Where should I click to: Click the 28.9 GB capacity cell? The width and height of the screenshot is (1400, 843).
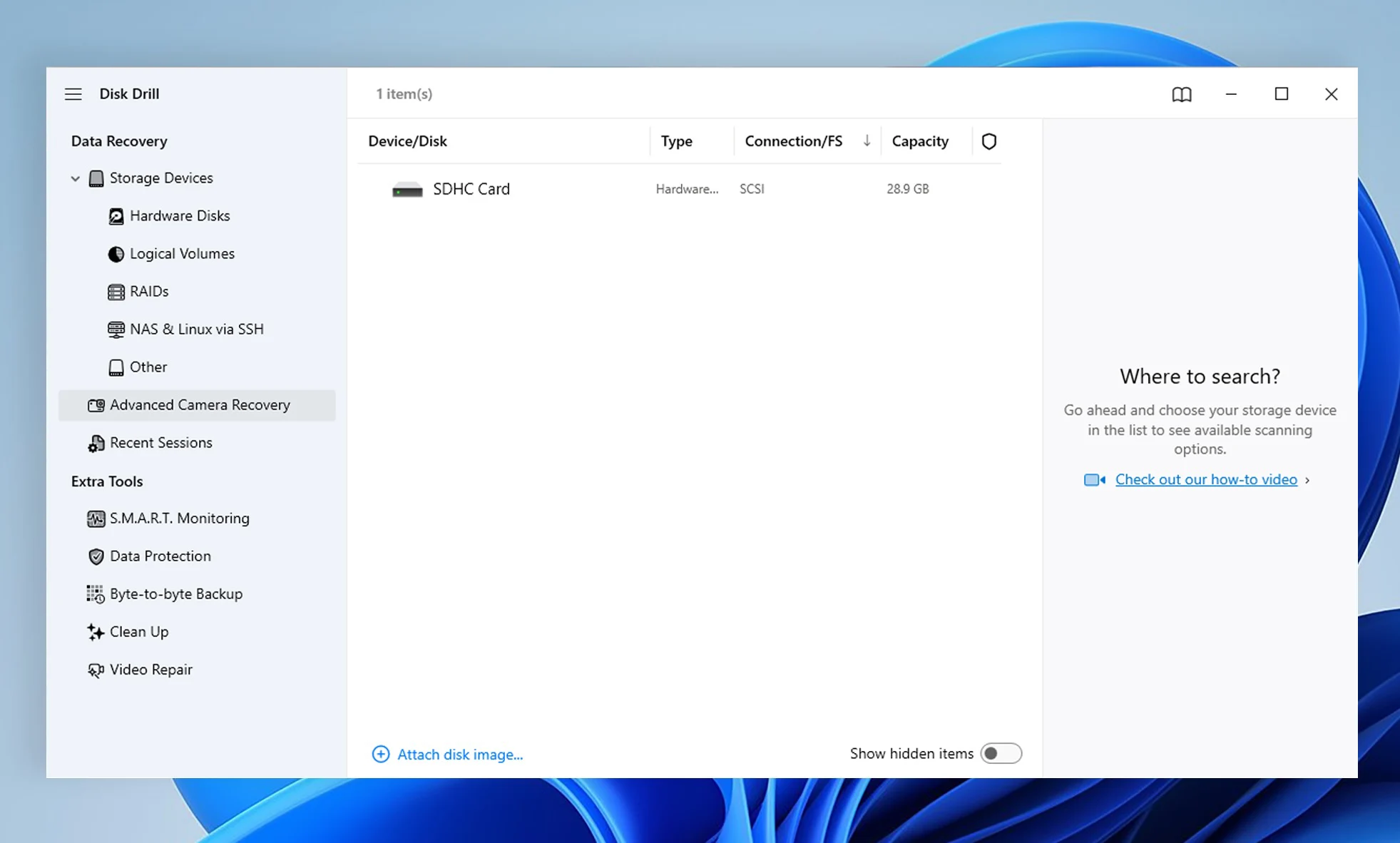pyautogui.click(x=907, y=189)
